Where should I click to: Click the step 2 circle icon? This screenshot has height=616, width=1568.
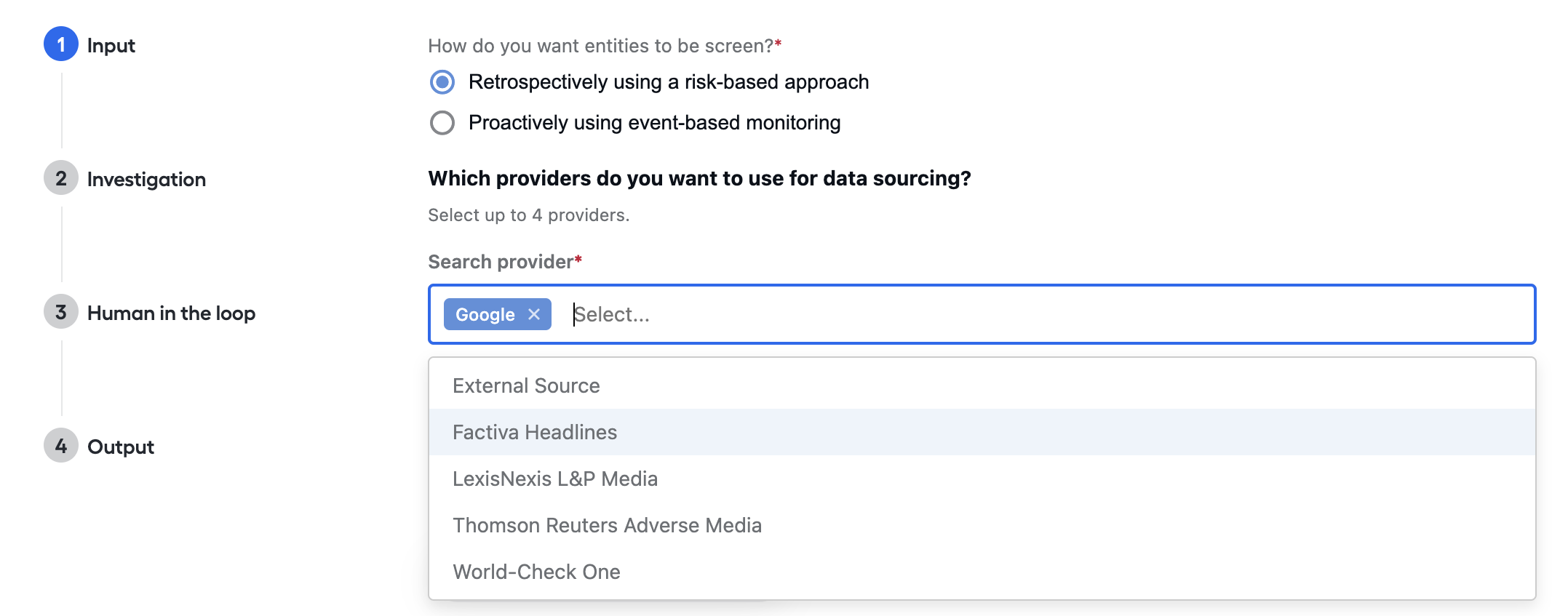tap(61, 178)
